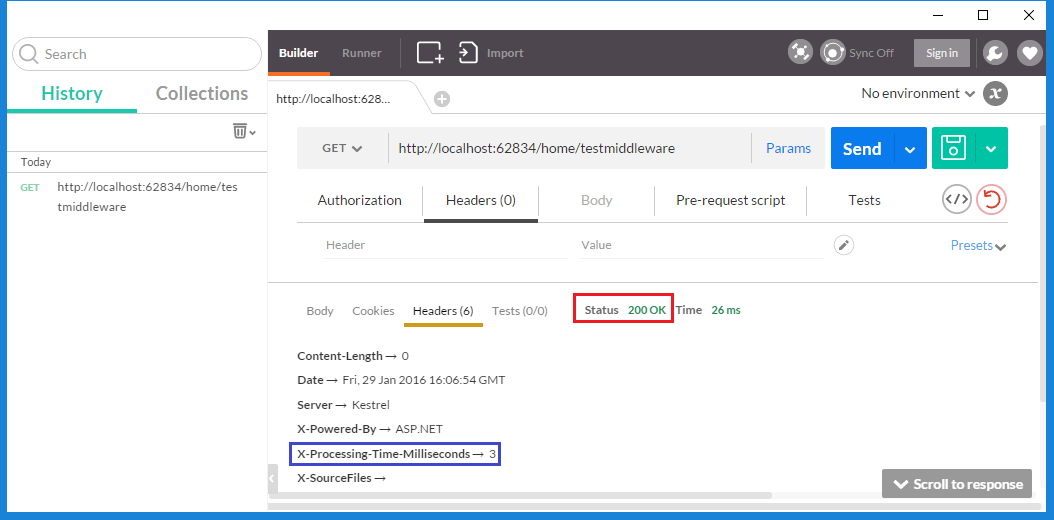Image resolution: width=1054 pixels, height=520 pixels.
Task: Click the Server → Kestrel header row
Action: point(343,405)
